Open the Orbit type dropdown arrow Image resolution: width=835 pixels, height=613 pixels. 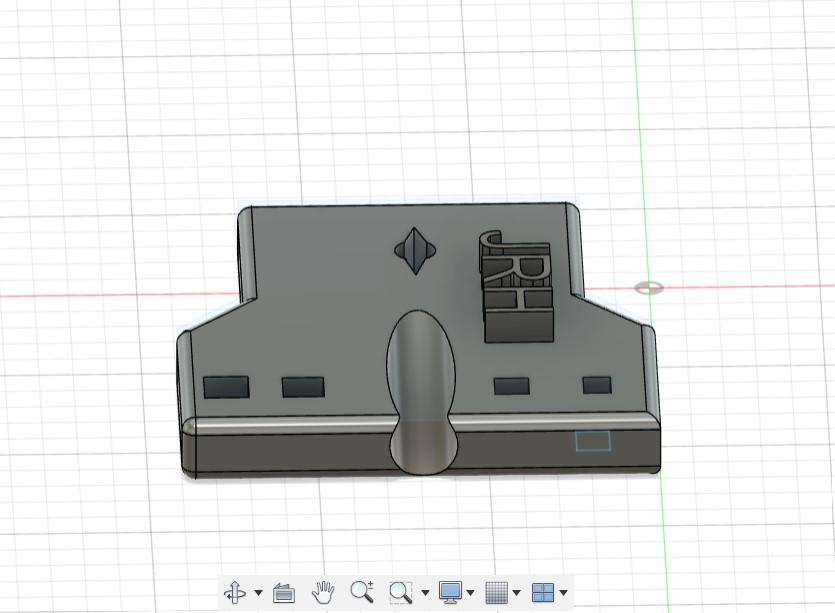pyautogui.click(x=258, y=592)
